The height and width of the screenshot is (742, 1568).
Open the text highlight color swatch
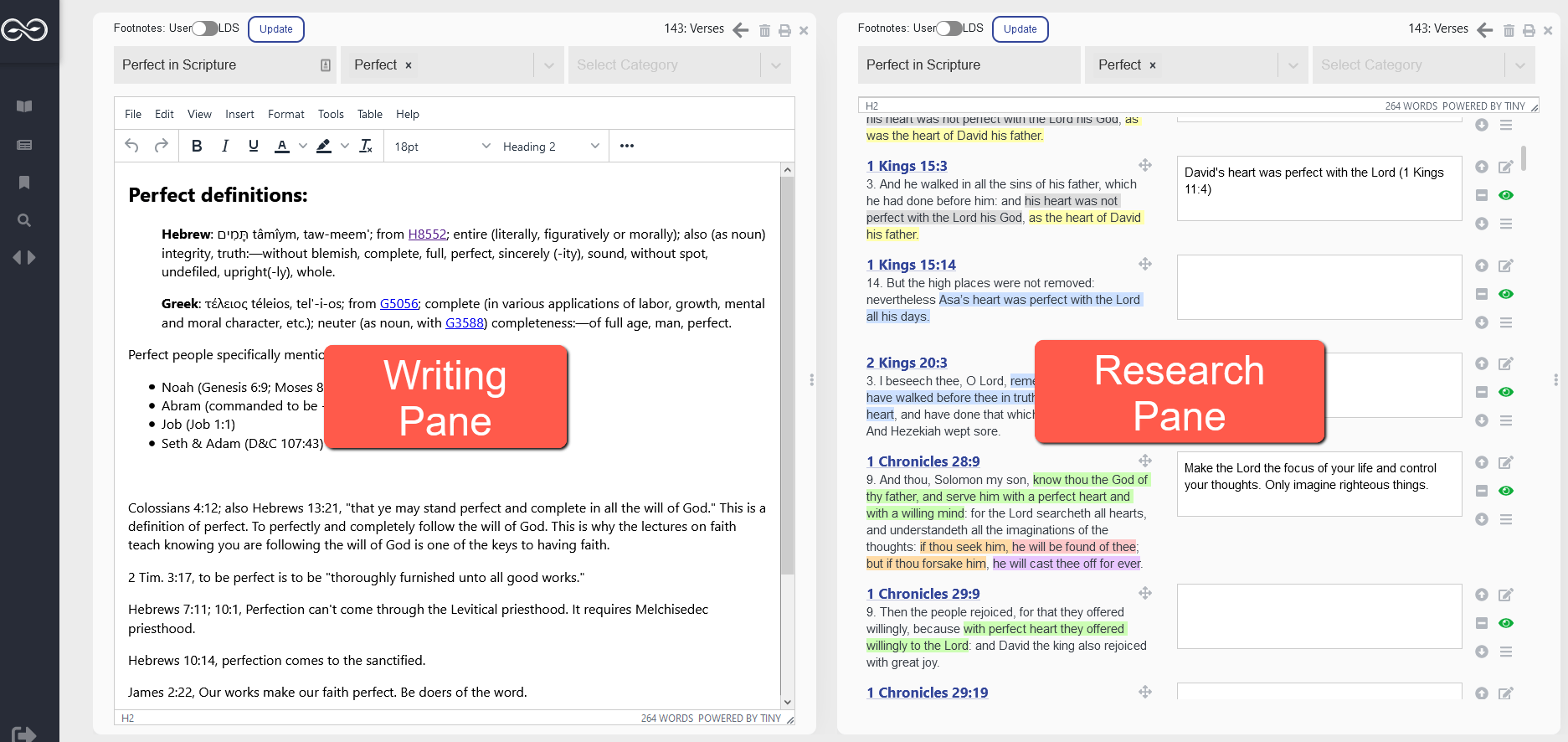tap(324, 146)
